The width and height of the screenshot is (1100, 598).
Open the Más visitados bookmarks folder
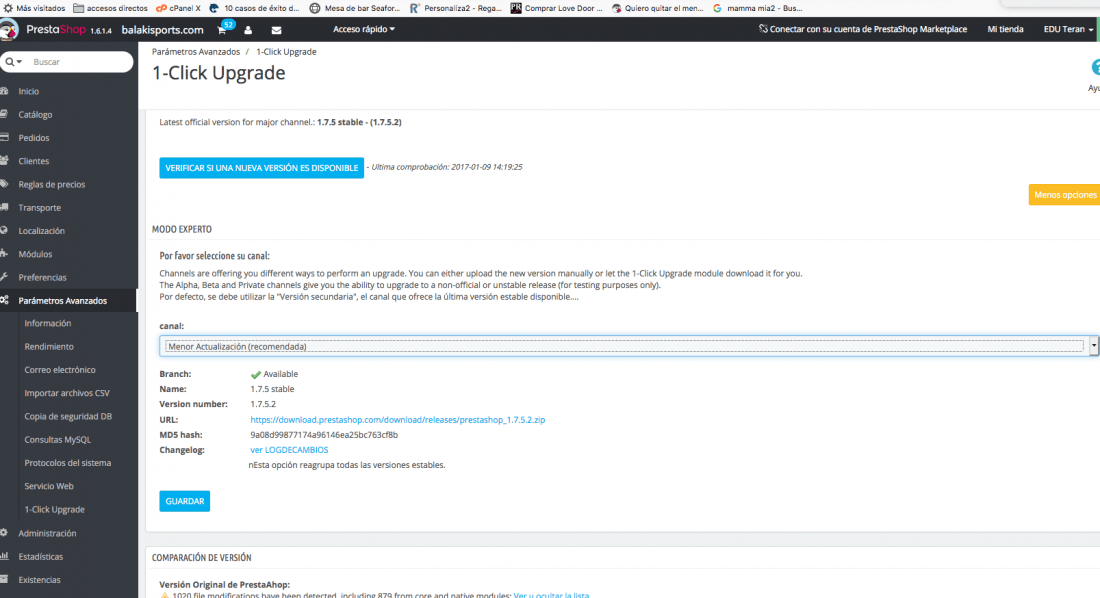[34, 8]
